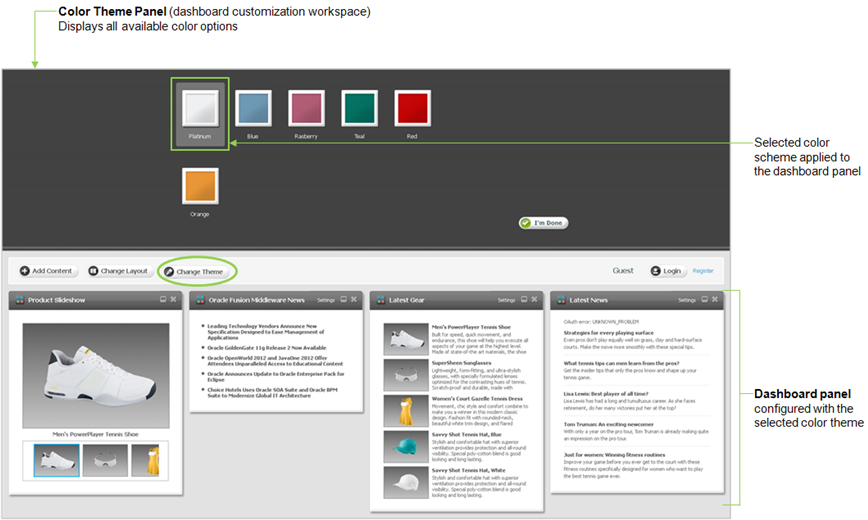Image resolution: width=868 pixels, height=520 pixels.
Task: Click the large tennis shoe slideshow image
Action: point(96,375)
